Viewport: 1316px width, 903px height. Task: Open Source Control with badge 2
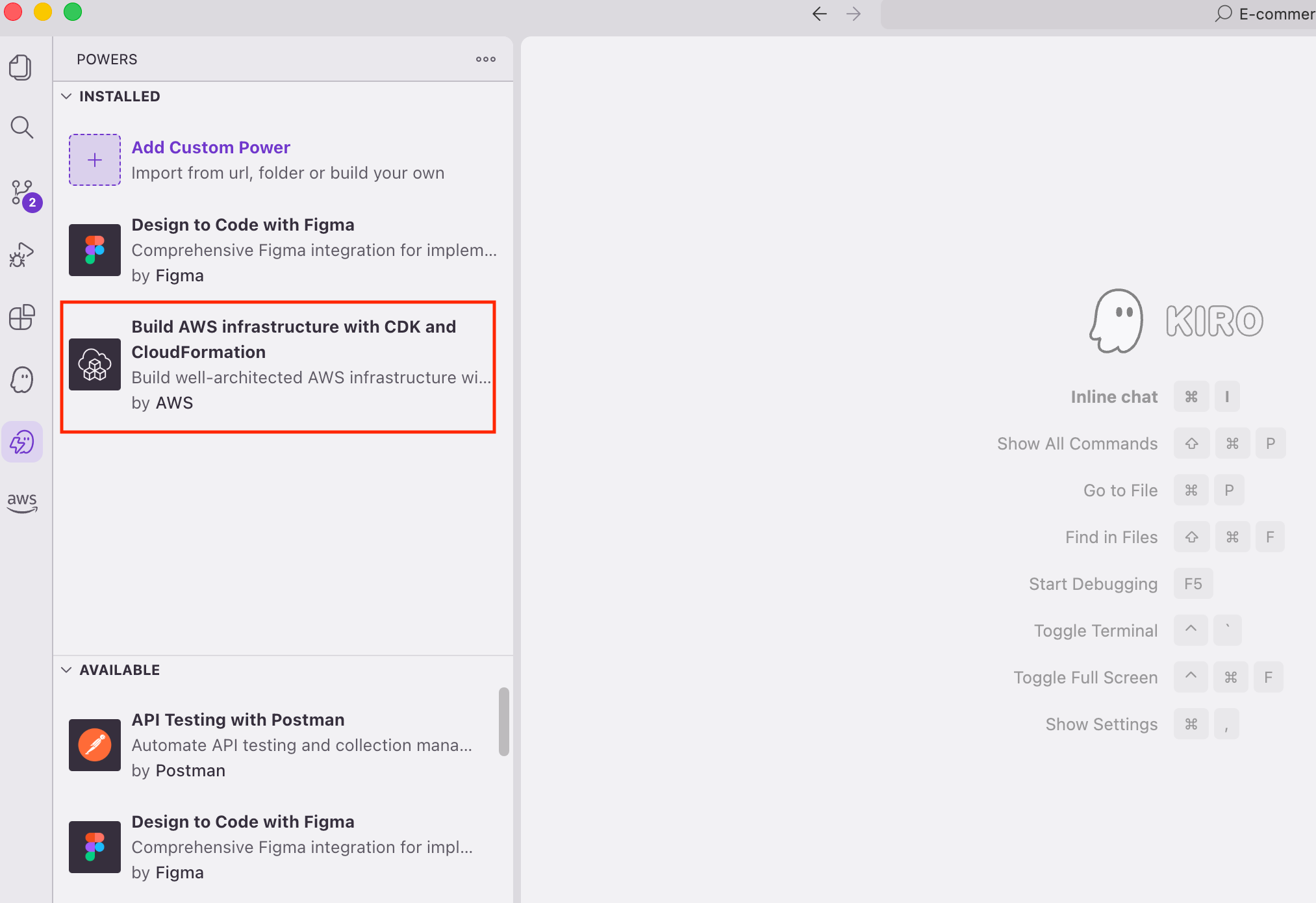pyautogui.click(x=23, y=193)
